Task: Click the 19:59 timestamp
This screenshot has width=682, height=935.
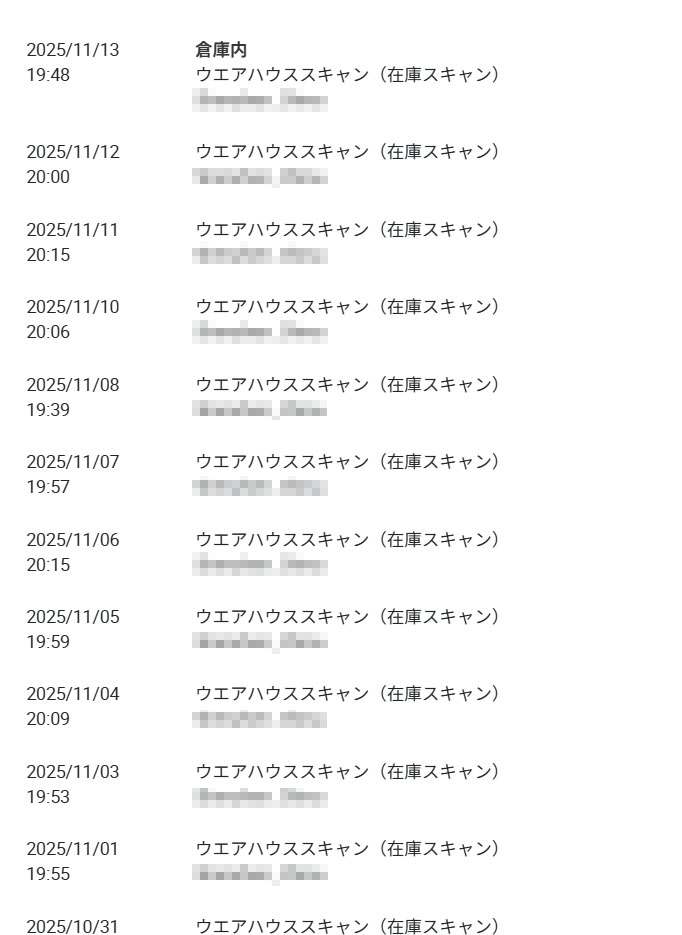Action: (x=48, y=642)
